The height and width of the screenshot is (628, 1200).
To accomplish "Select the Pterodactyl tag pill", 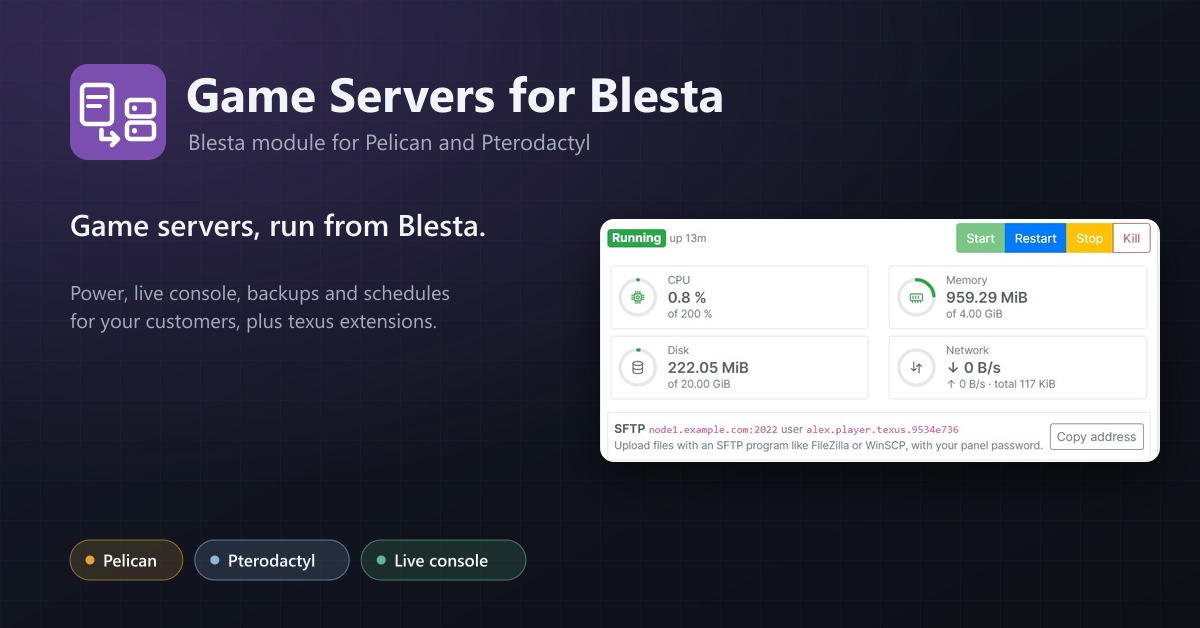I will (272, 560).
